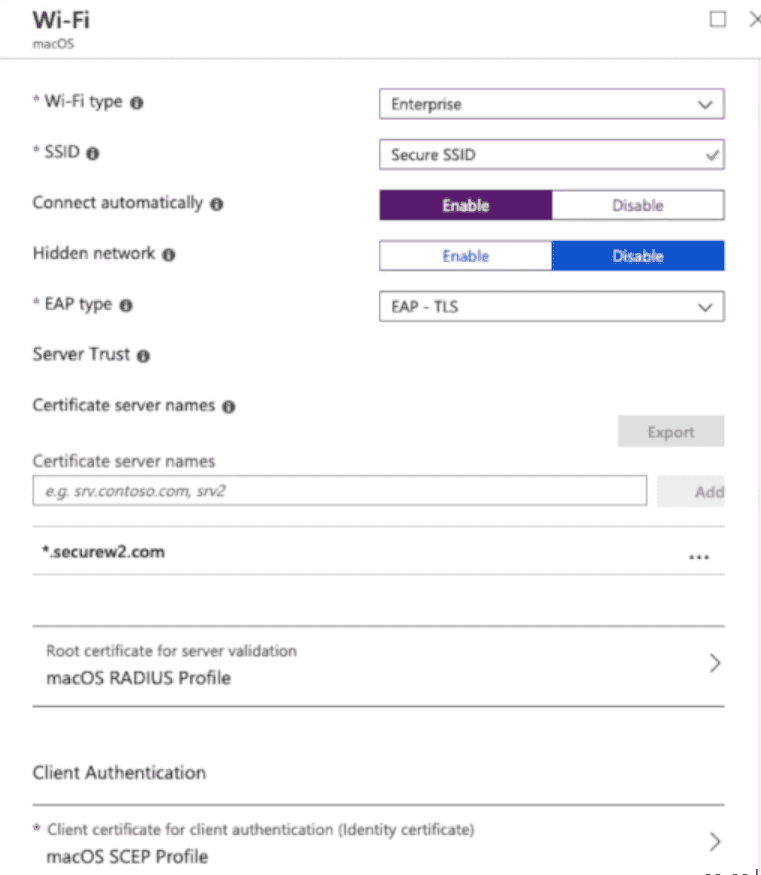The image size is (761, 875).
Task: Click the SSID field with Secure SSID
Action: coord(552,155)
